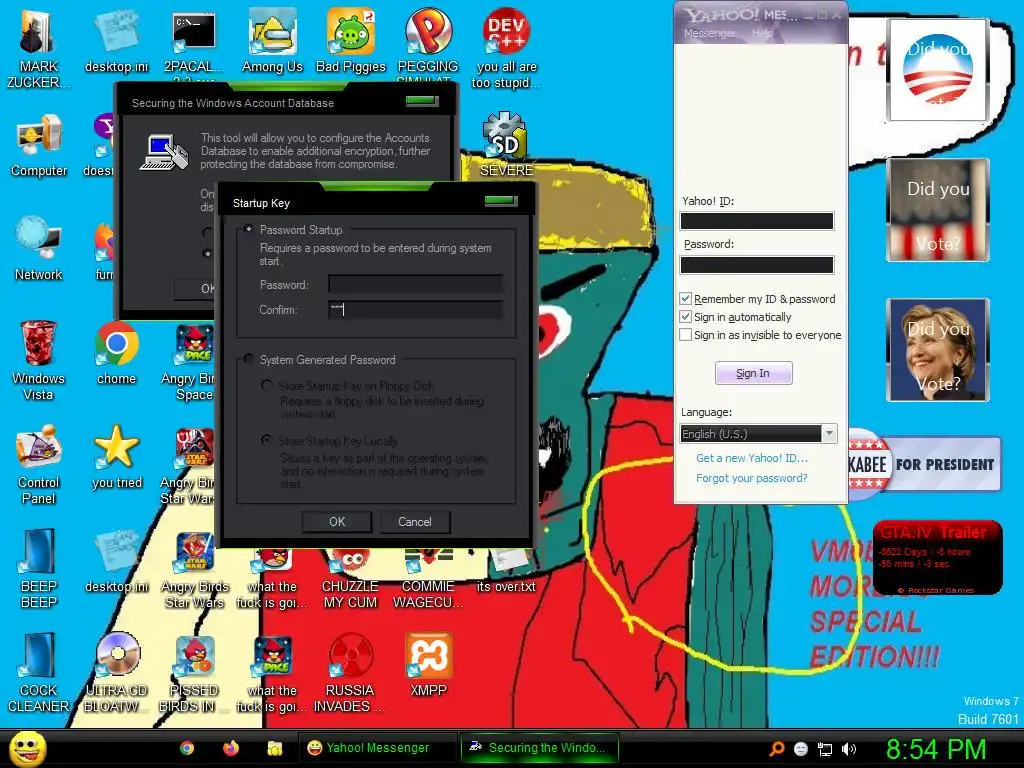Click the volume speaker tray icon

point(849,749)
